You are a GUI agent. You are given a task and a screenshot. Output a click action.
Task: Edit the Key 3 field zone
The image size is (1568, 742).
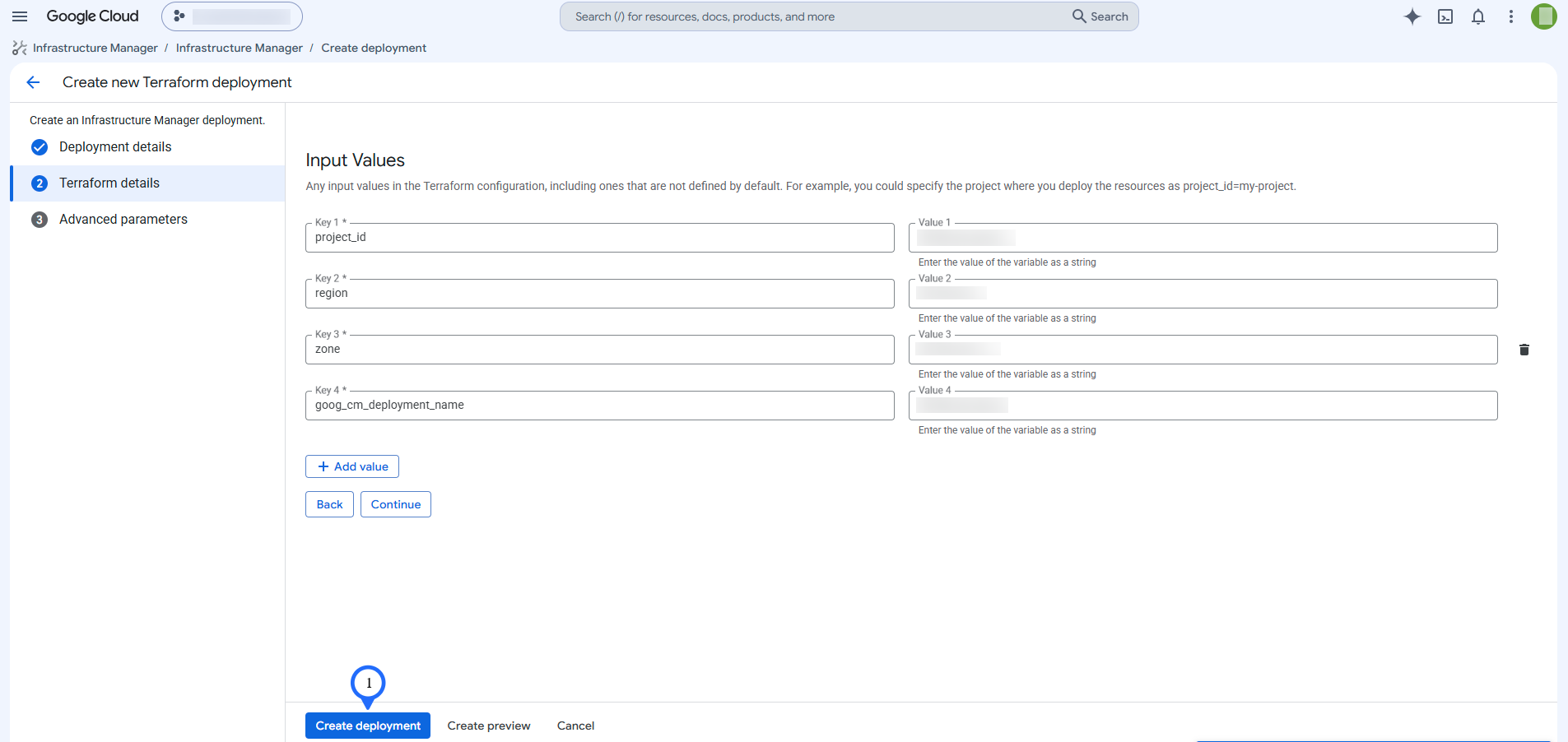pos(599,350)
